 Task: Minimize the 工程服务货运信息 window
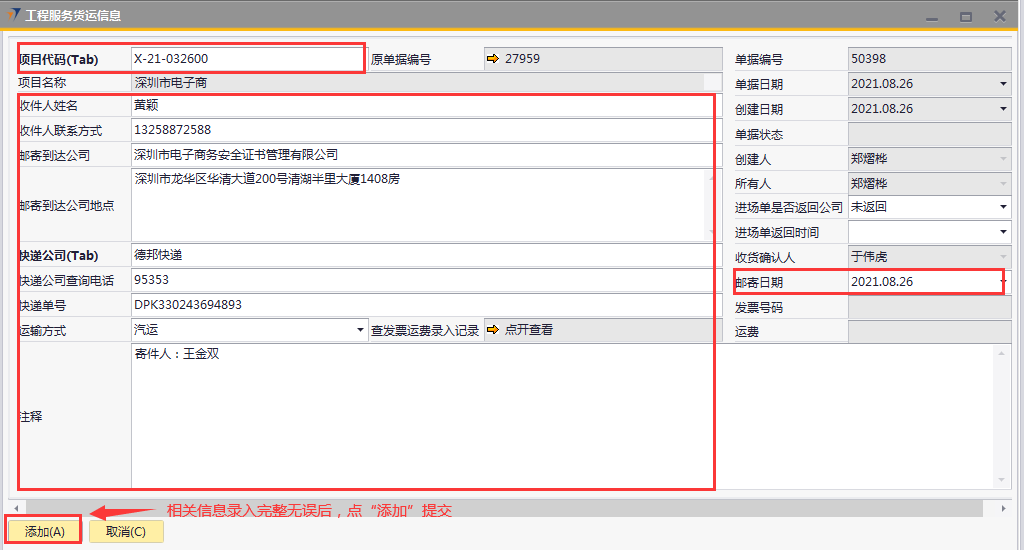(932, 17)
